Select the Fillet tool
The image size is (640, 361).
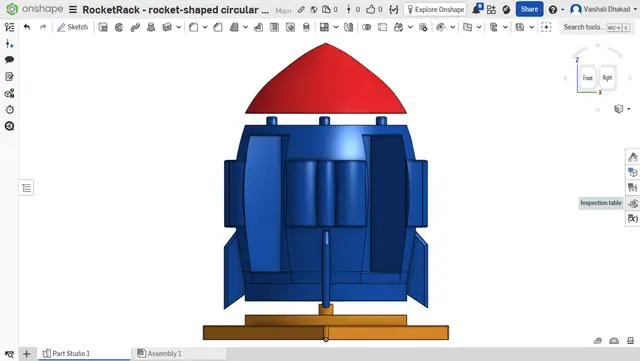coord(193,27)
